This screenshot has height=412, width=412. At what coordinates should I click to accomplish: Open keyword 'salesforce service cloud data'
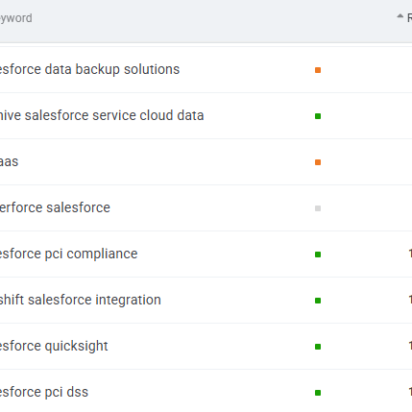pyautogui.click(x=102, y=116)
